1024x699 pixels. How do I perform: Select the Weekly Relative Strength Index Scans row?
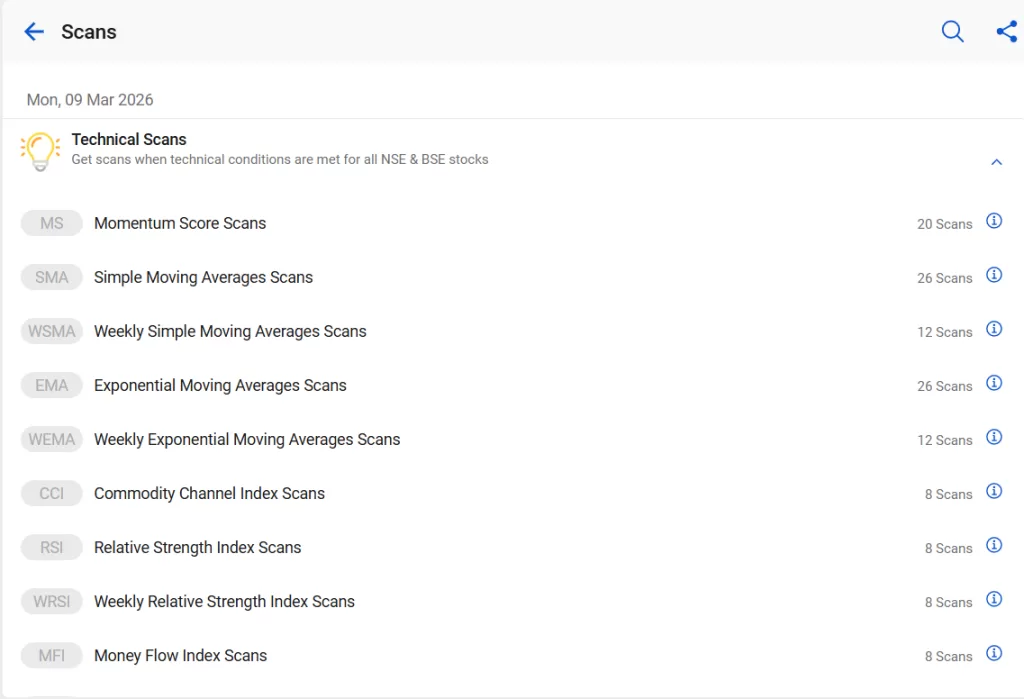pos(224,602)
